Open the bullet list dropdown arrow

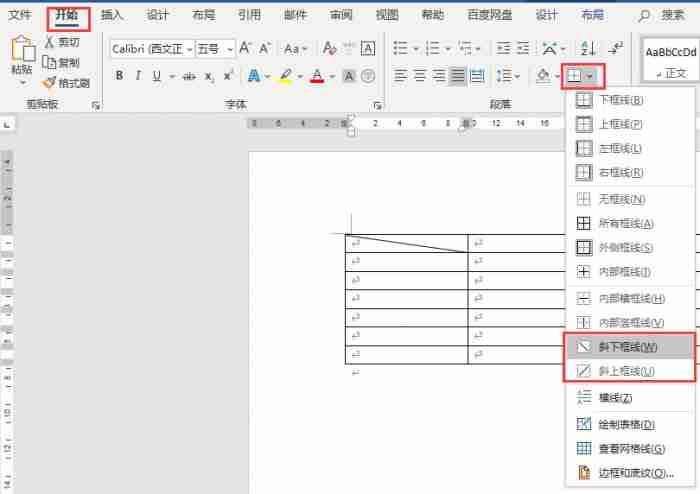pos(416,48)
